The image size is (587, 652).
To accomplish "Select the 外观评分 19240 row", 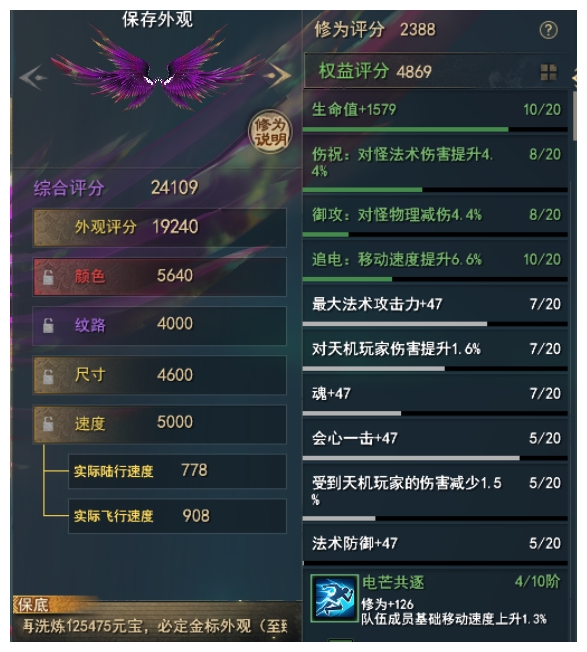I will 160,227.
